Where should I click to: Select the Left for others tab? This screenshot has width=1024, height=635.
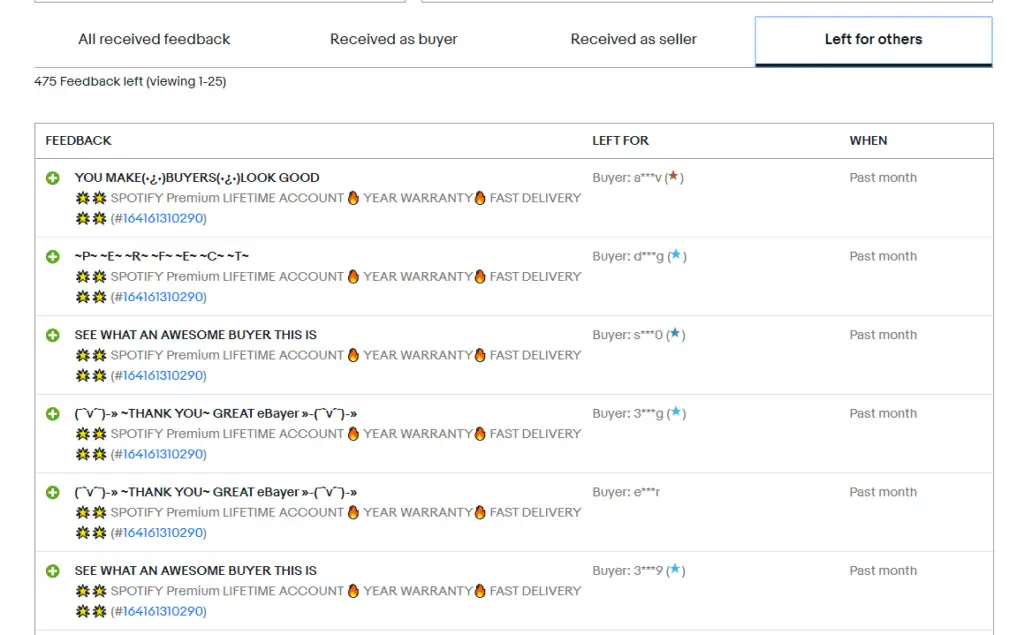(871, 40)
